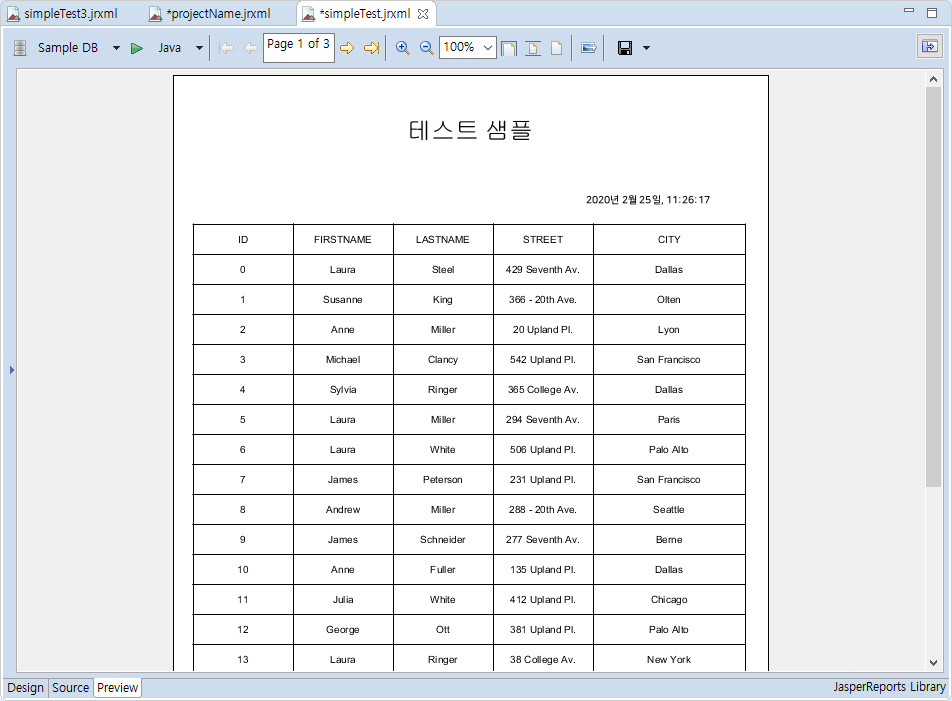This screenshot has height=701, width=952.
Task: Click the cell containing Peterson
Action: click(x=443, y=479)
